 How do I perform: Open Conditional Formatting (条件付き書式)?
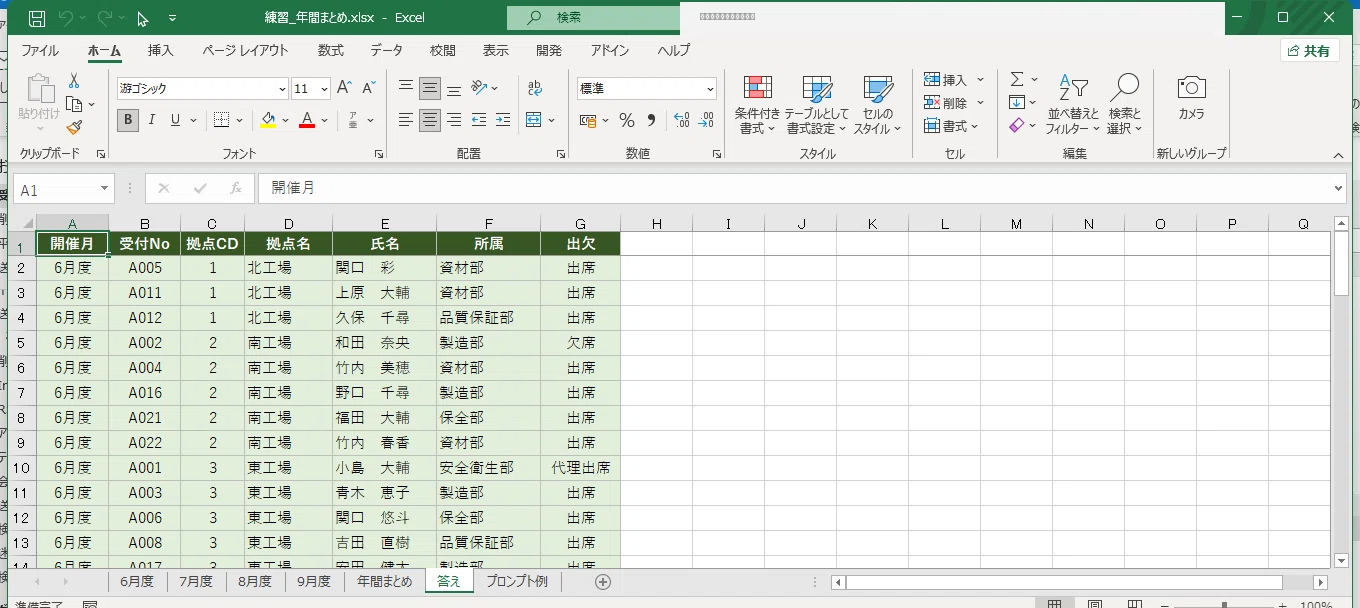(x=757, y=106)
